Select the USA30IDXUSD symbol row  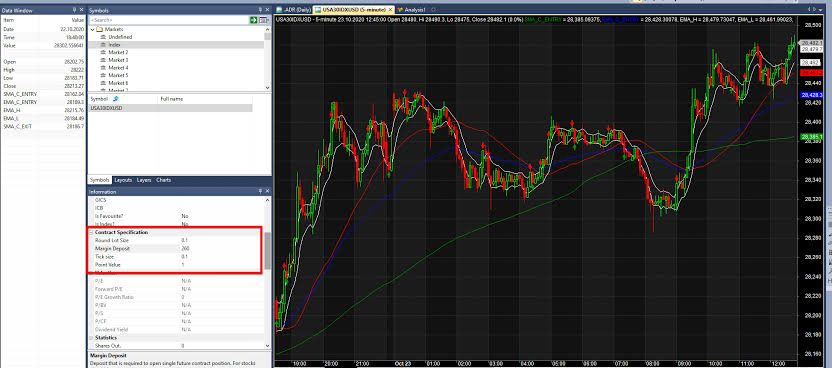[x=170, y=108]
